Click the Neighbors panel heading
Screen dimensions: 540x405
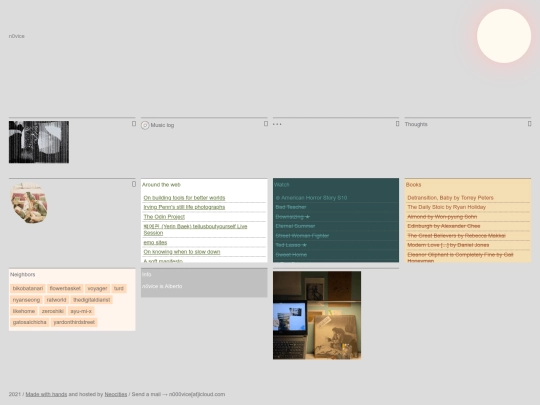pos(22,274)
